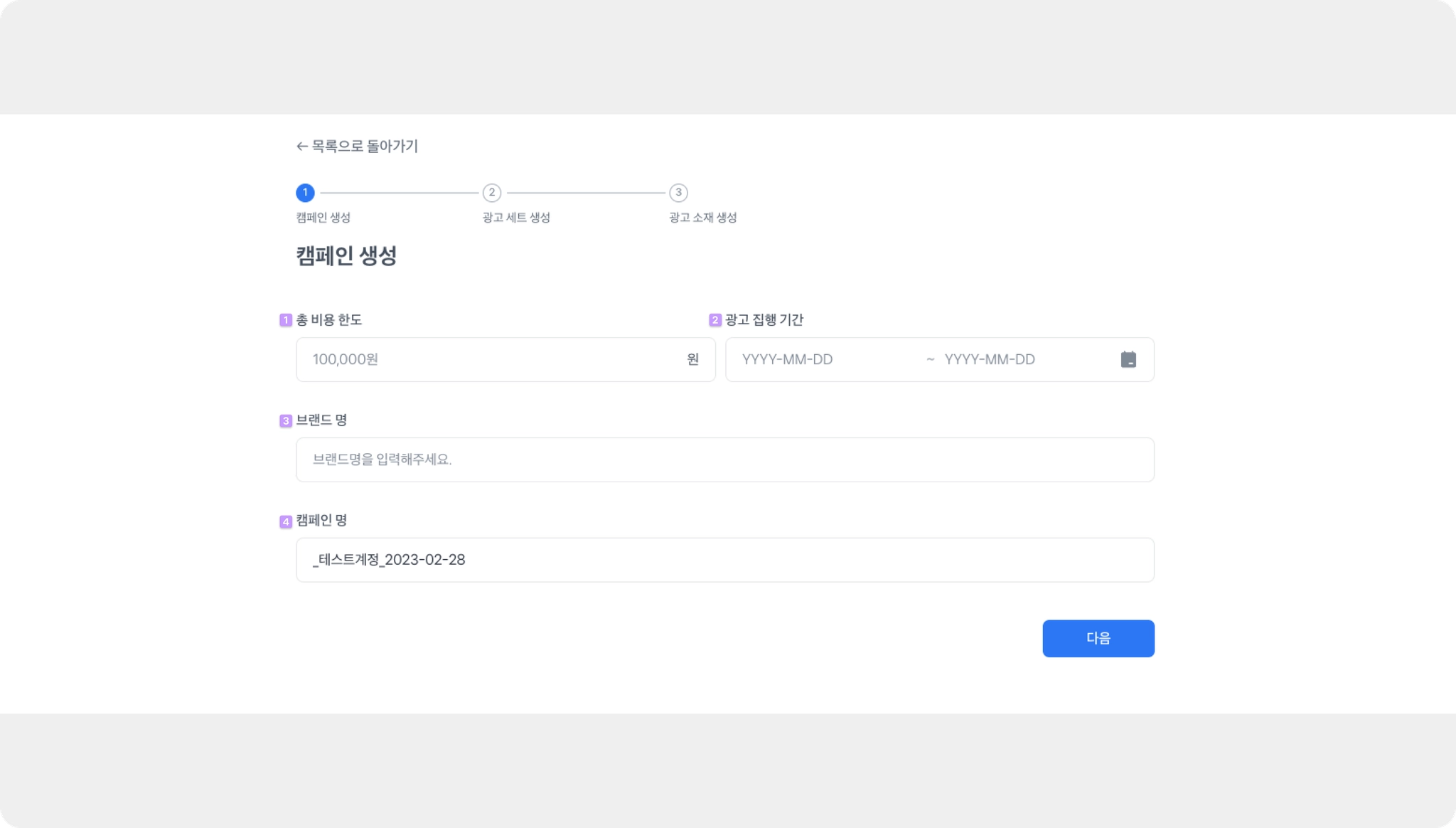This screenshot has width=1456, height=828.
Task: Click purple badge number 2
Action: click(715, 320)
